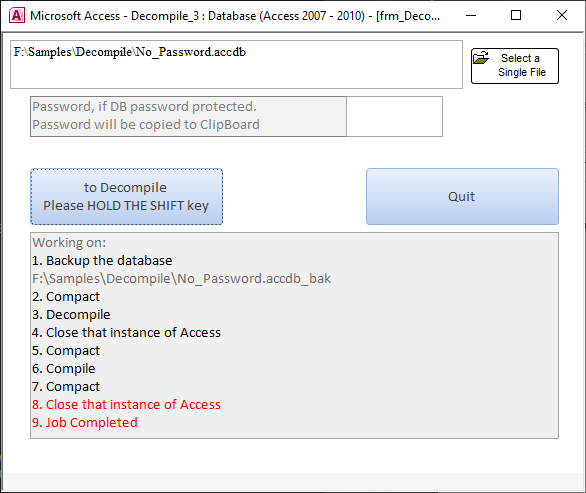The image size is (586, 493).
Task: Click the password instructions label
Action: tap(188, 117)
